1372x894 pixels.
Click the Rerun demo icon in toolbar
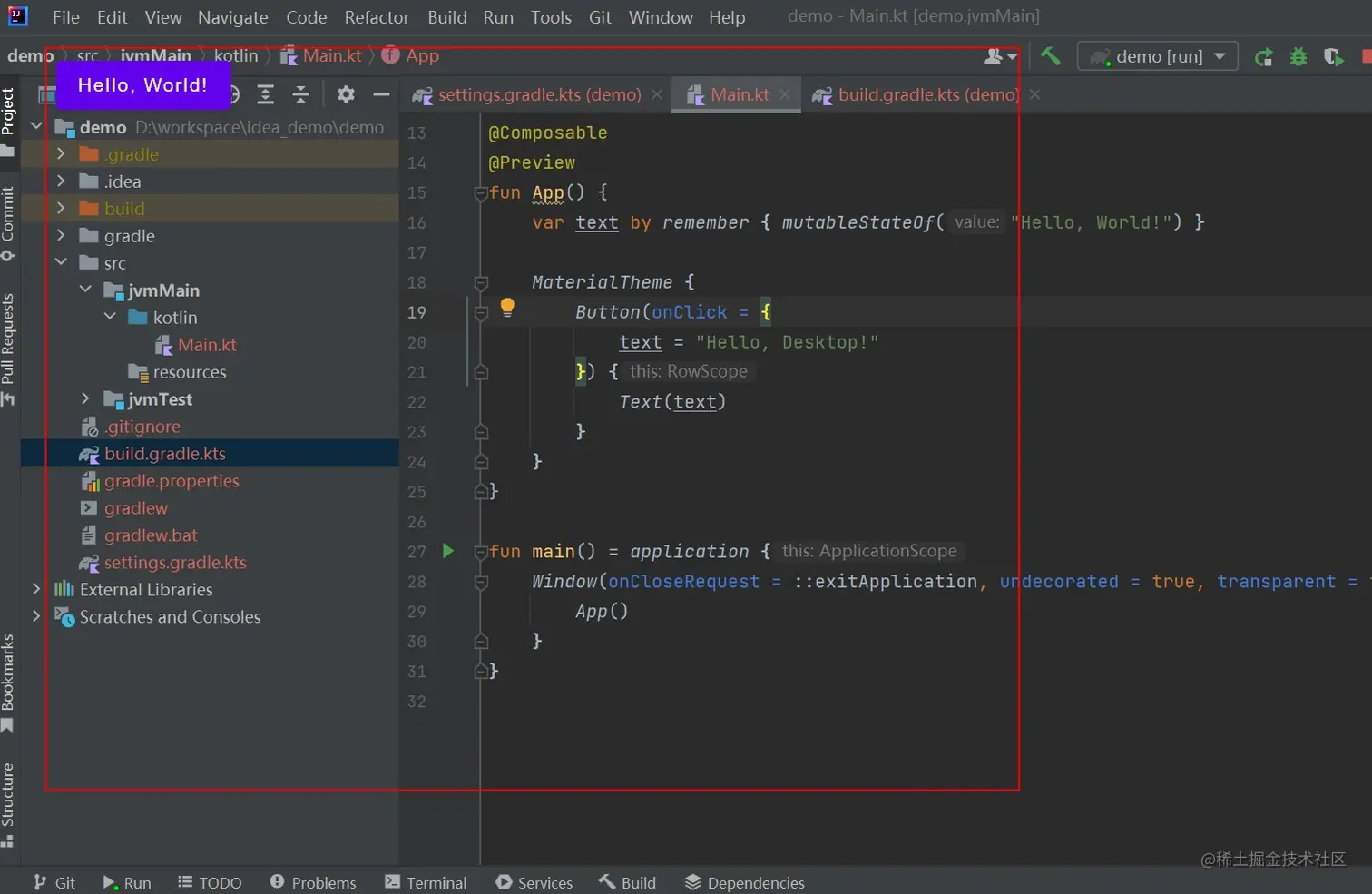click(1263, 57)
